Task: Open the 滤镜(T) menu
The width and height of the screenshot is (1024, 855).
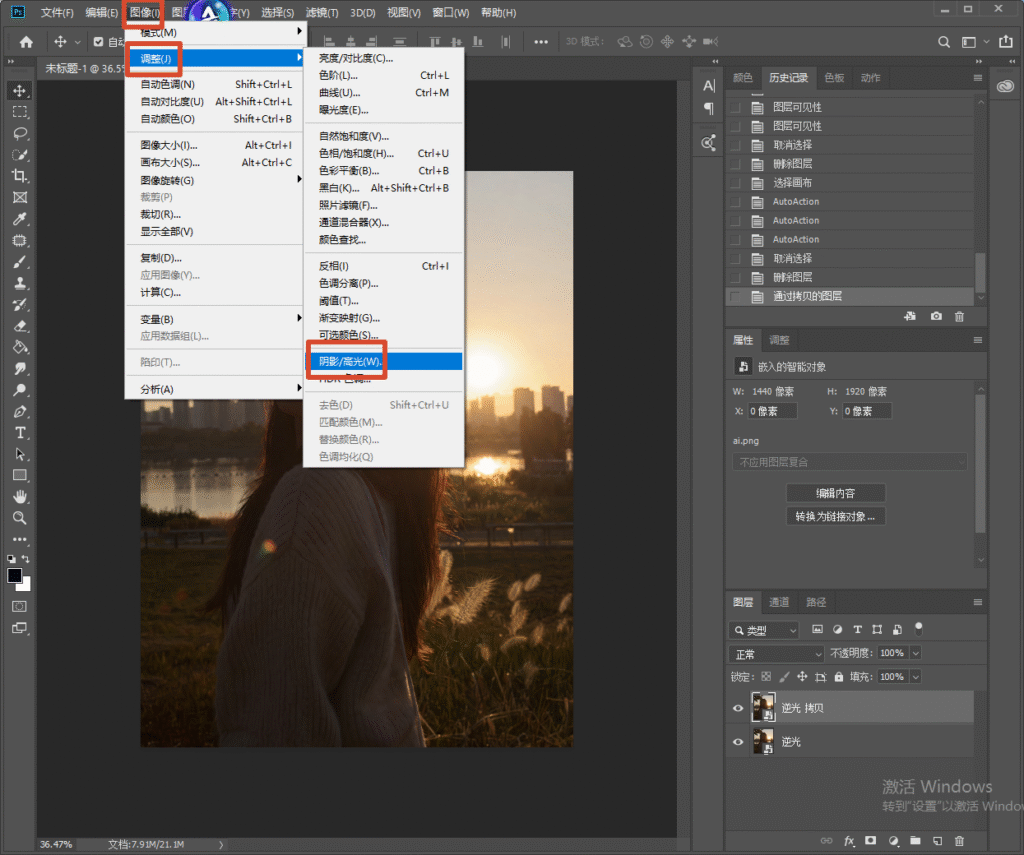Action: (x=322, y=12)
